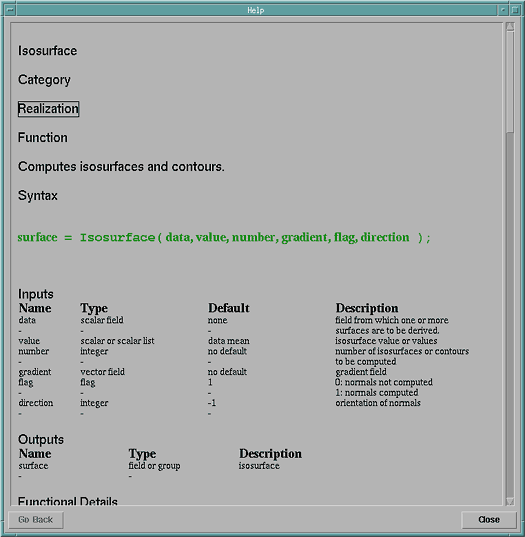Click the 'gradient' input name

(35, 372)
